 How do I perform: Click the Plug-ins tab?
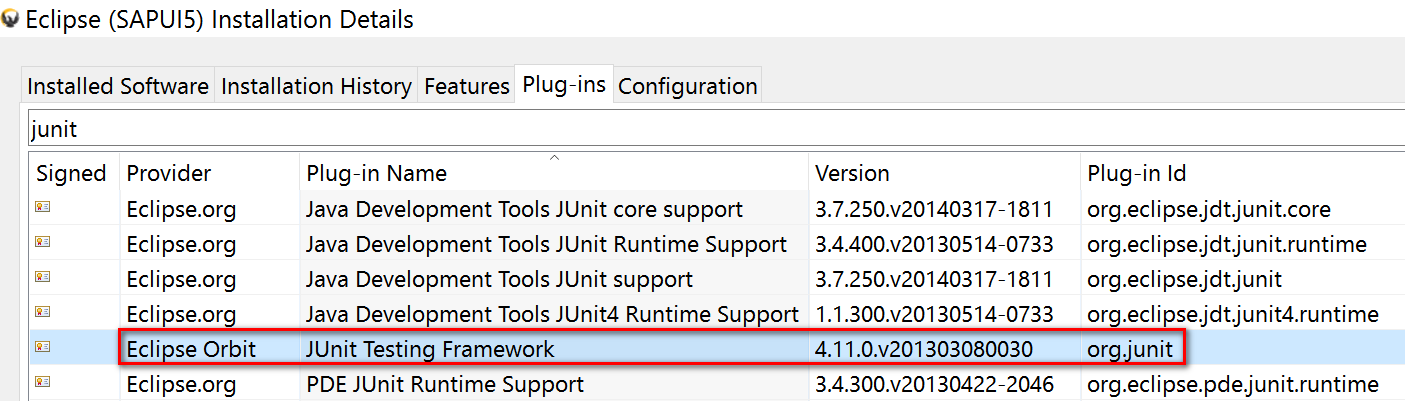tap(564, 85)
